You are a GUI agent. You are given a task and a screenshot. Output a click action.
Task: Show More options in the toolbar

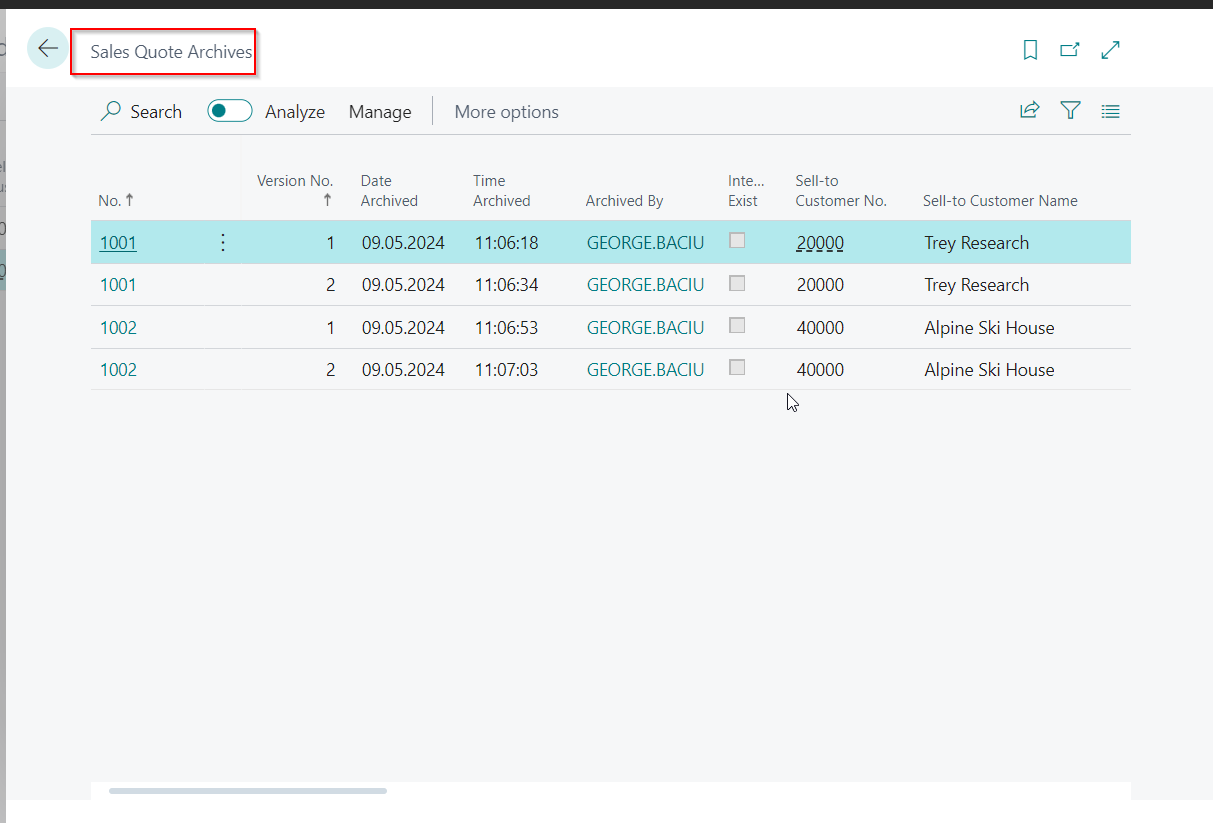pos(506,112)
